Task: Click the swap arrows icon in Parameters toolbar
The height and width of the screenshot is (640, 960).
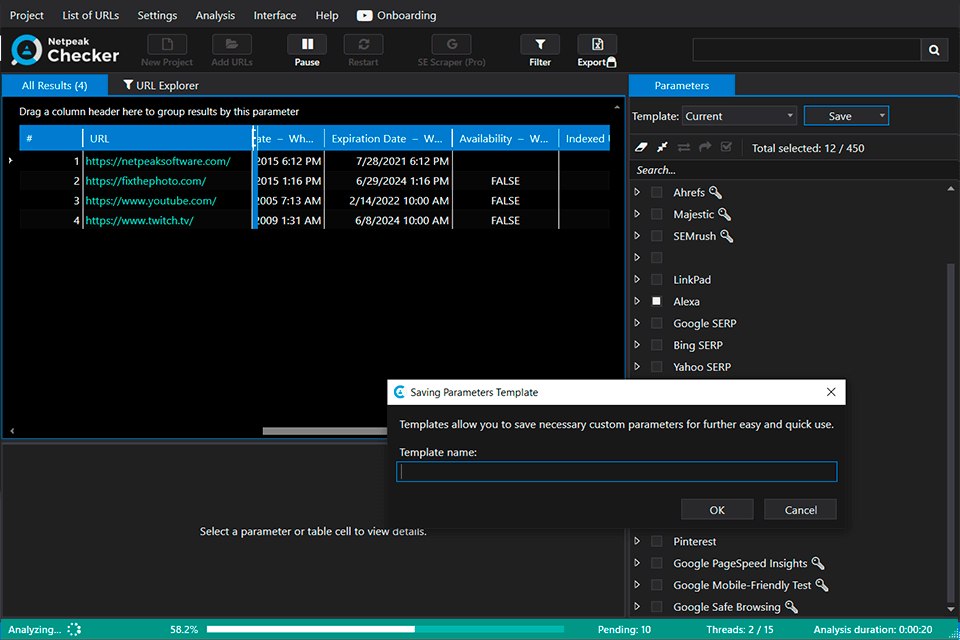Action: coord(683,148)
